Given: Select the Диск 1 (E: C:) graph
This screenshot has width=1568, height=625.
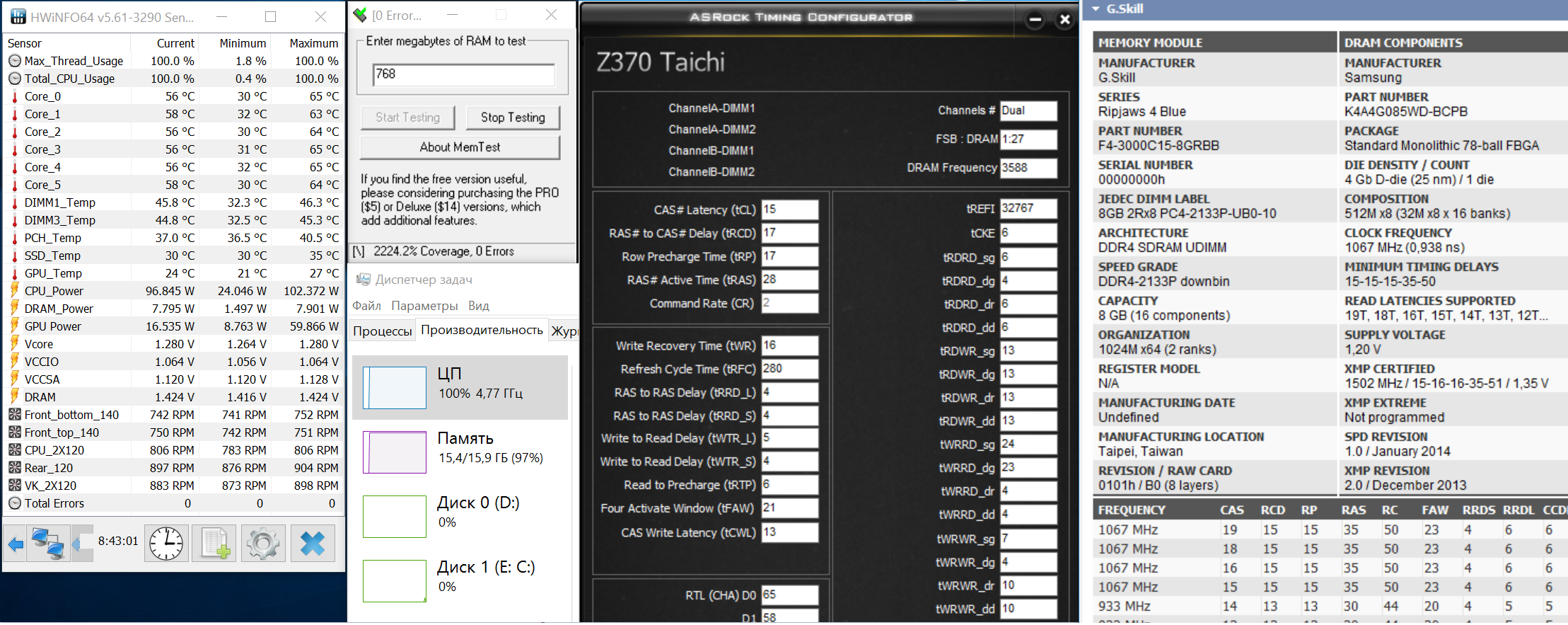Looking at the screenshot, I should tap(460, 580).
